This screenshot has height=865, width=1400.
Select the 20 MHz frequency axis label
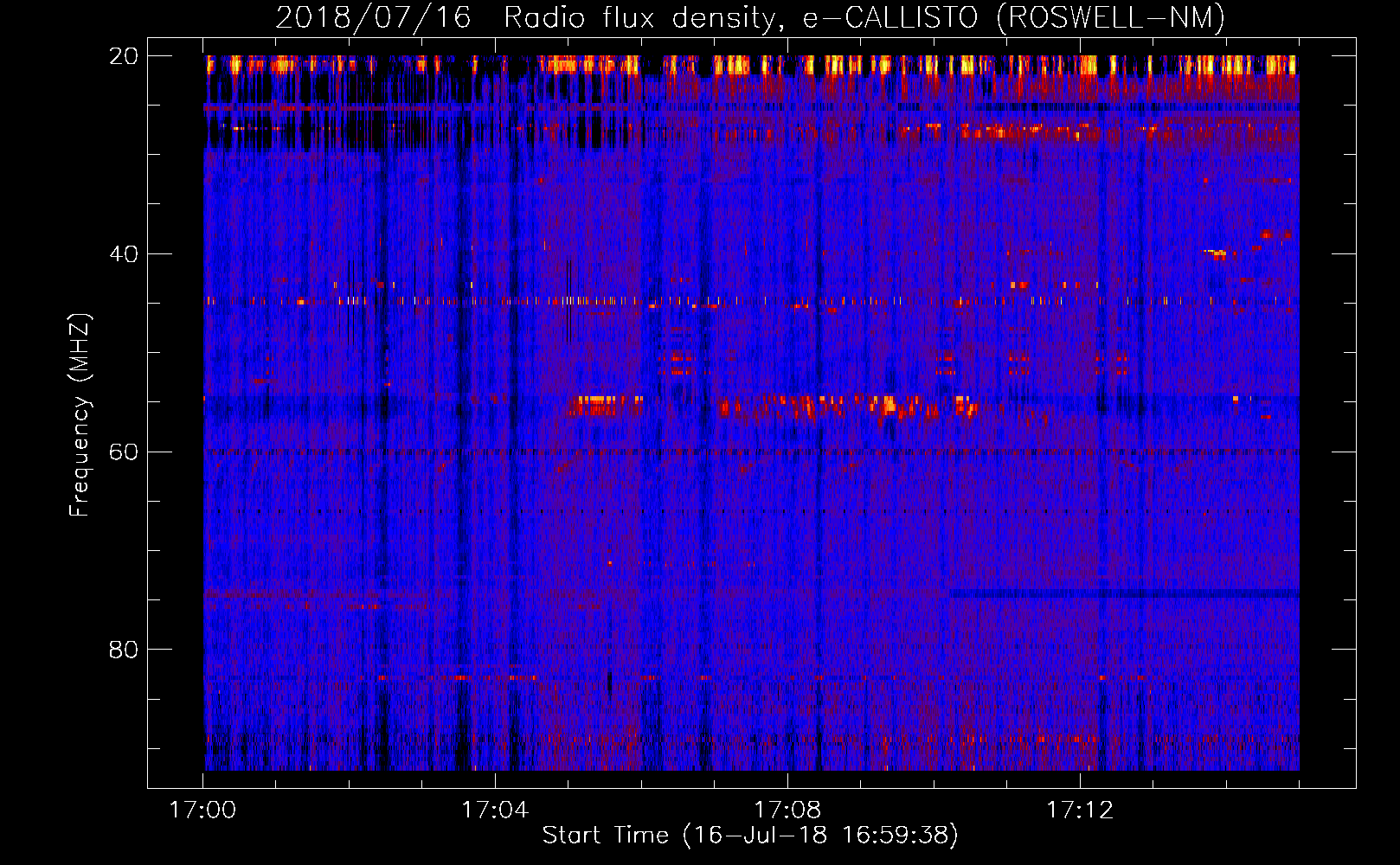pyautogui.click(x=124, y=56)
